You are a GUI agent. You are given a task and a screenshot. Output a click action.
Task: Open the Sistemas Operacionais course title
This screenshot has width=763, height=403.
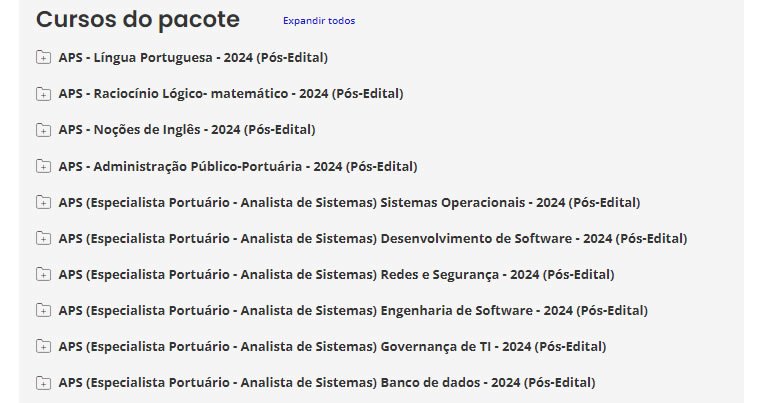349,201
